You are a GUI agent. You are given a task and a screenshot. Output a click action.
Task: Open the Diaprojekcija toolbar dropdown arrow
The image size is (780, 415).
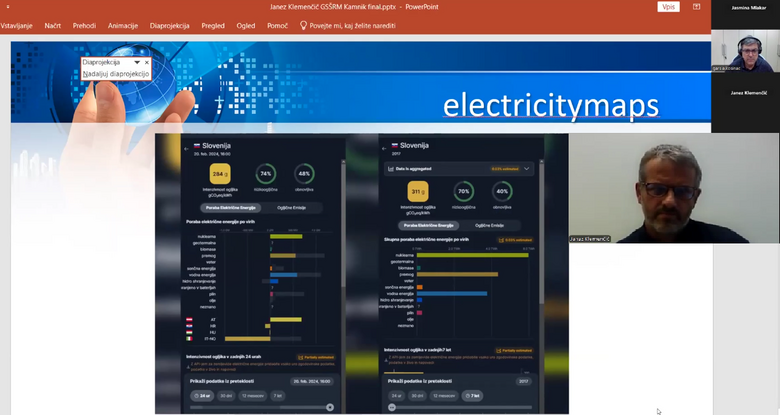tap(137, 62)
